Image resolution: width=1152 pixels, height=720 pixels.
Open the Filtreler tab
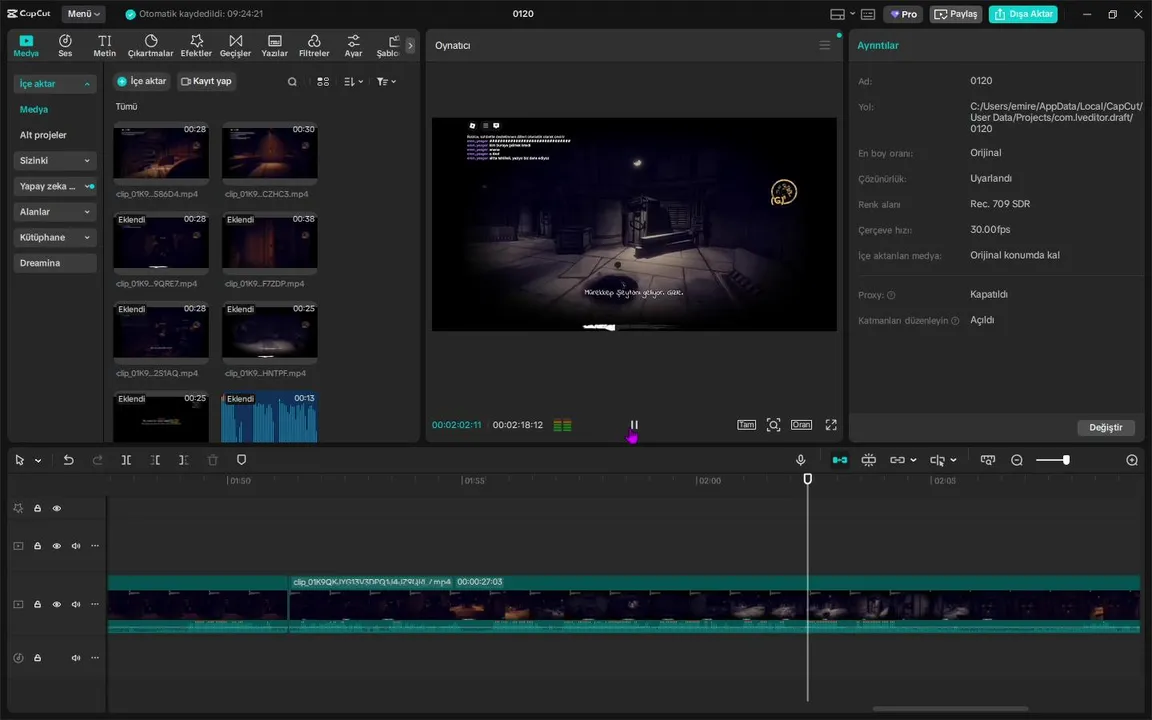pos(314,46)
